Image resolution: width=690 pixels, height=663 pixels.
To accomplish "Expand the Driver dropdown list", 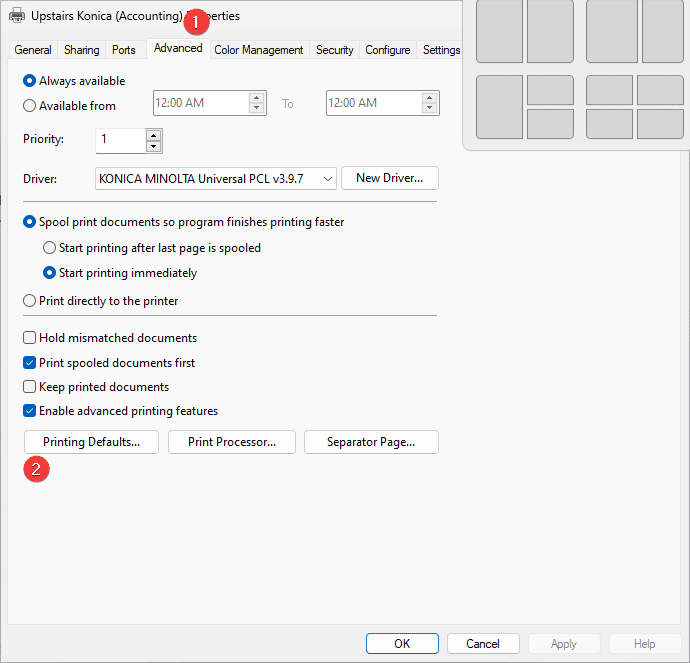I will pyautogui.click(x=327, y=179).
